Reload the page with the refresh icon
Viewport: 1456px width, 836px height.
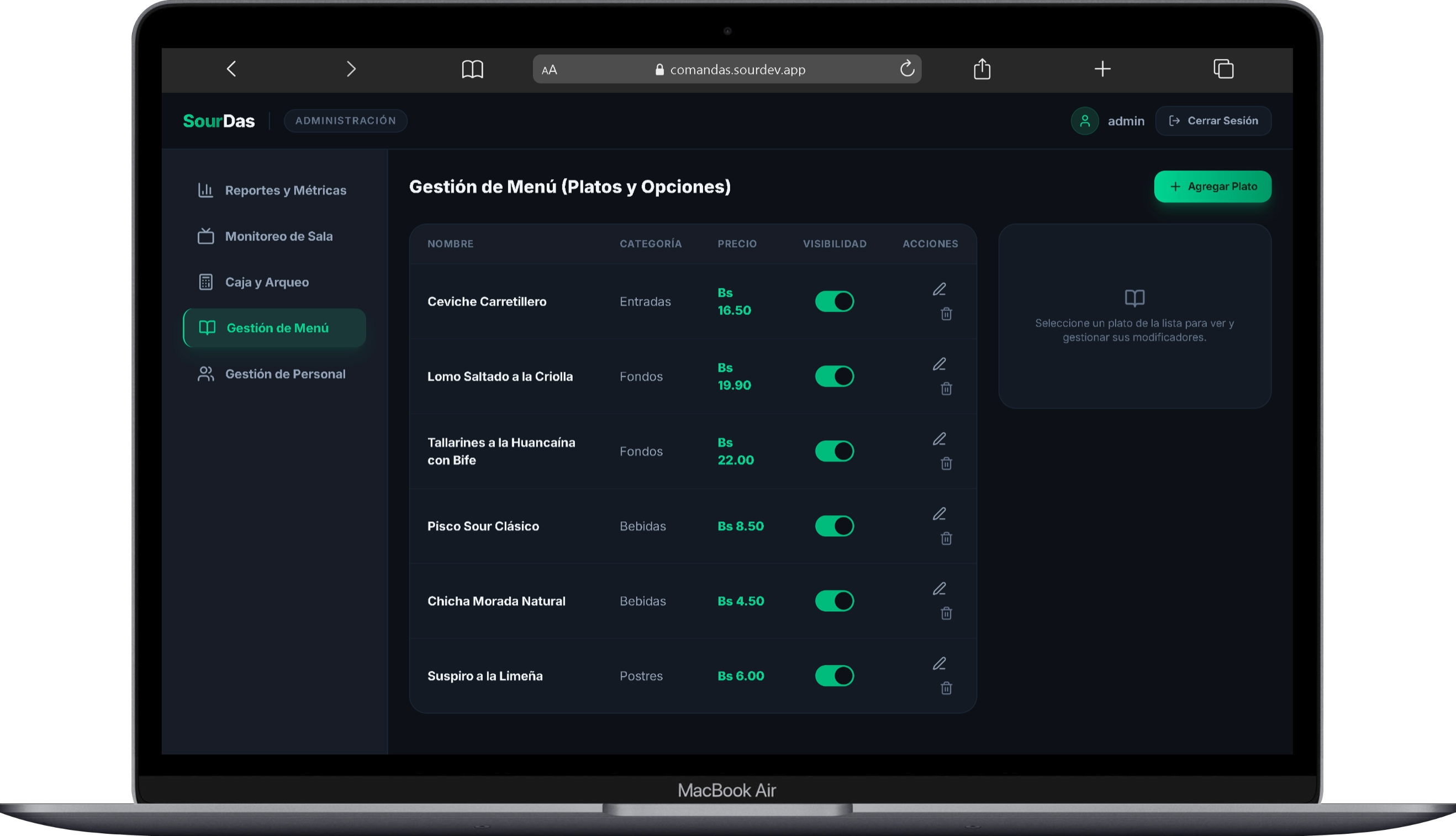pos(907,69)
